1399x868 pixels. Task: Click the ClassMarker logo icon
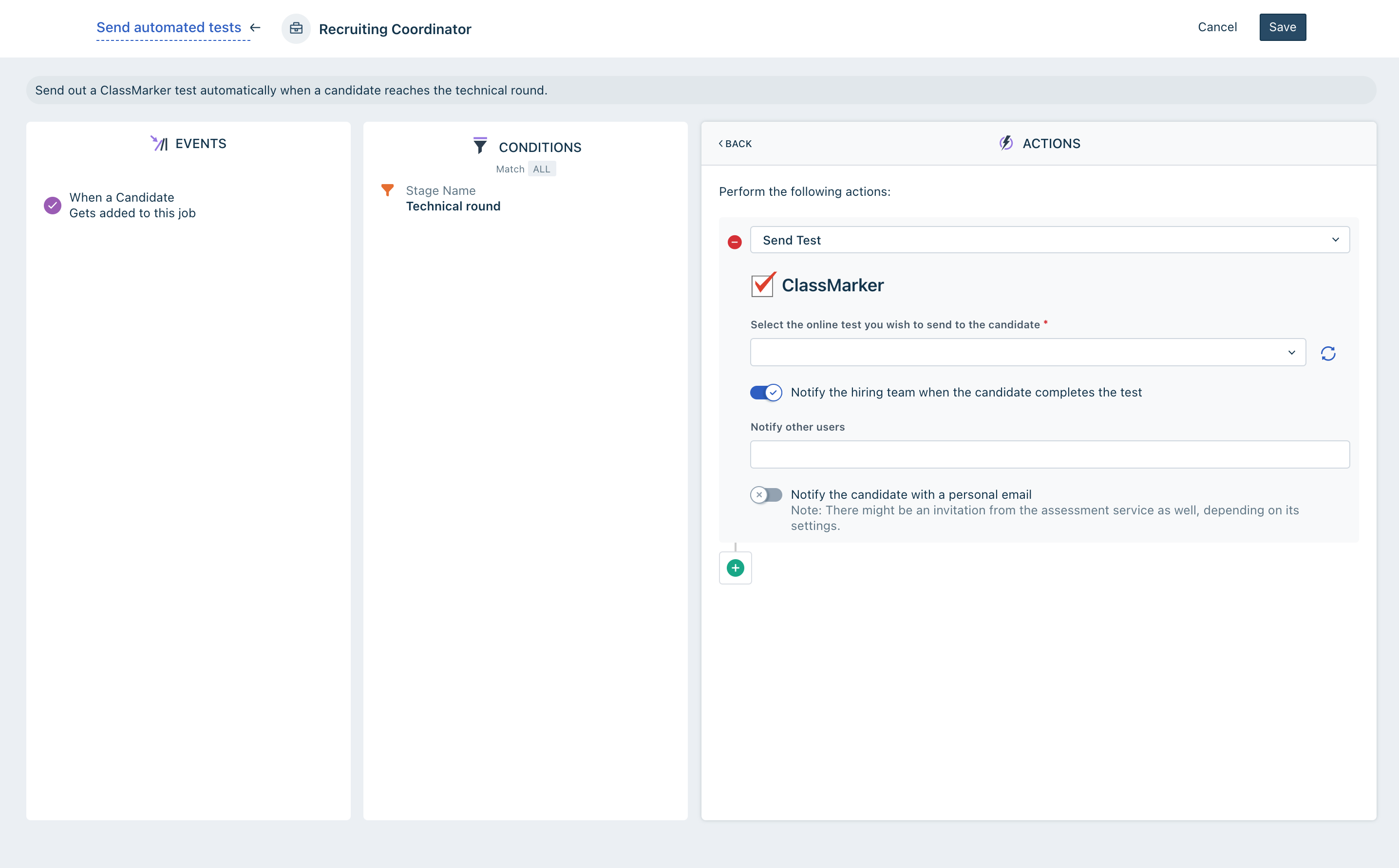click(x=762, y=285)
